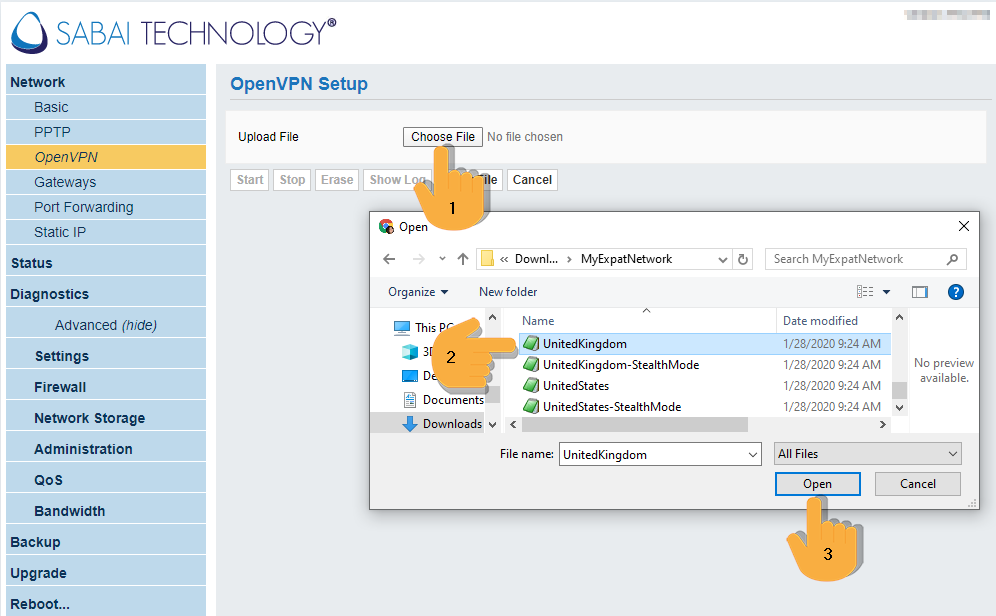Toggle the preview pane icon
This screenshot has height=616, width=996.
[x=920, y=292]
